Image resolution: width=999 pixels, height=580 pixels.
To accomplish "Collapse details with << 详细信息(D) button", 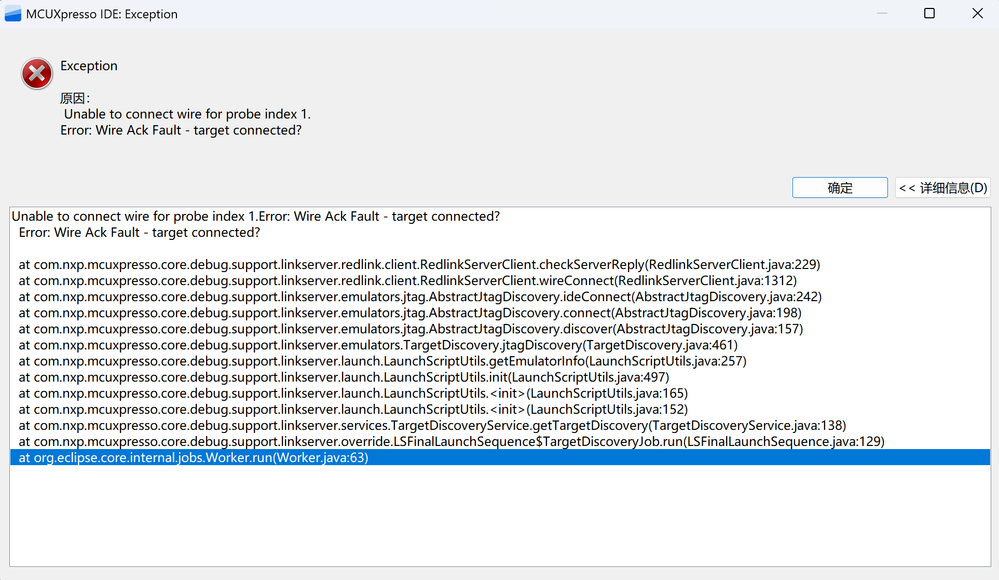I will click(942, 187).
